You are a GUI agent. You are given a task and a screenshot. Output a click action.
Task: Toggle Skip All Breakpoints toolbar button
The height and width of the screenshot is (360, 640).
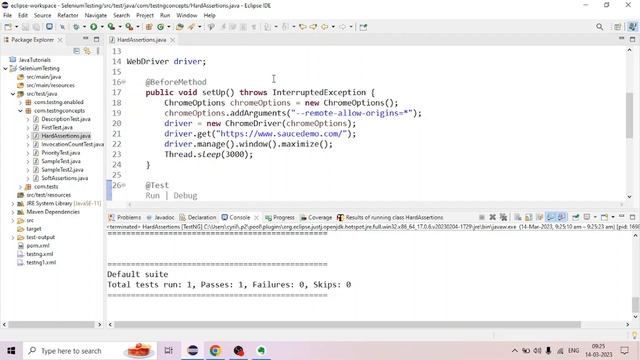pyautogui.click(x=62, y=27)
